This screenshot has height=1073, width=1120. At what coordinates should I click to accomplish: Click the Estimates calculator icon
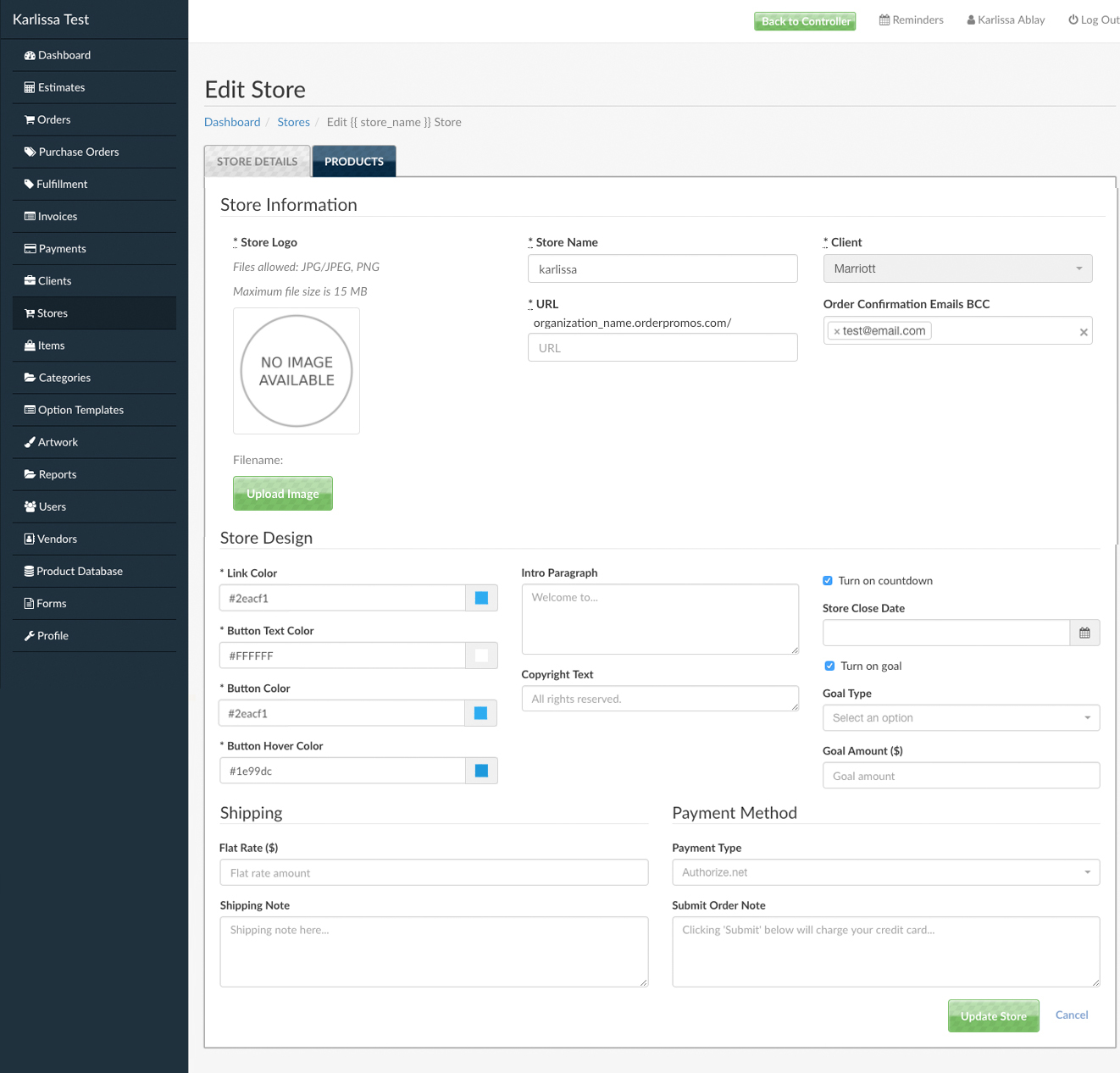click(30, 88)
